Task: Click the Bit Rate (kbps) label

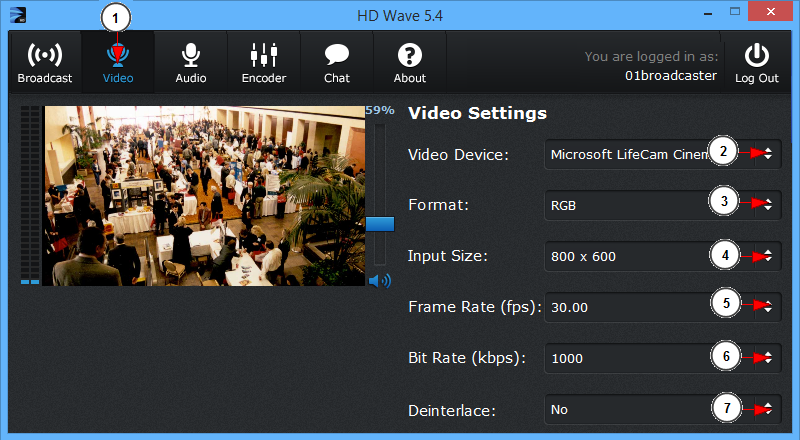Action: (x=467, y=358)
